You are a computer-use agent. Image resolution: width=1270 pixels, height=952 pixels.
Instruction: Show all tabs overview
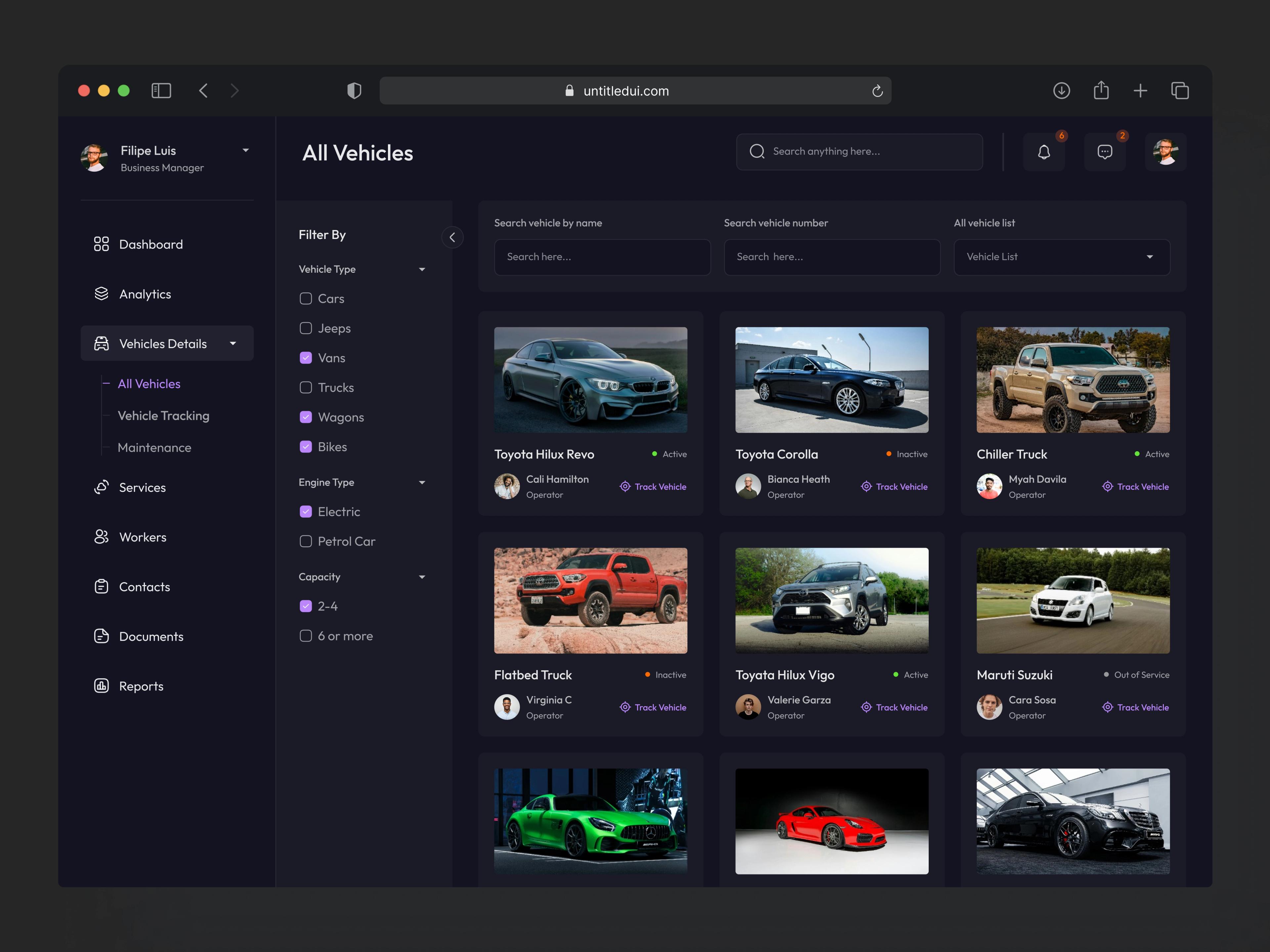coord(1180,91)
